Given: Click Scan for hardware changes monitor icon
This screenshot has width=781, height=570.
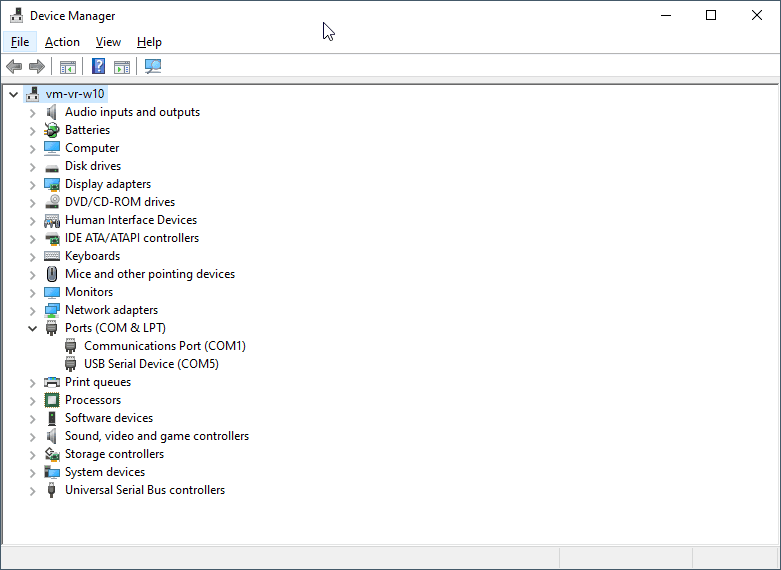Looking at the screenshot, I should coord(153,67).
